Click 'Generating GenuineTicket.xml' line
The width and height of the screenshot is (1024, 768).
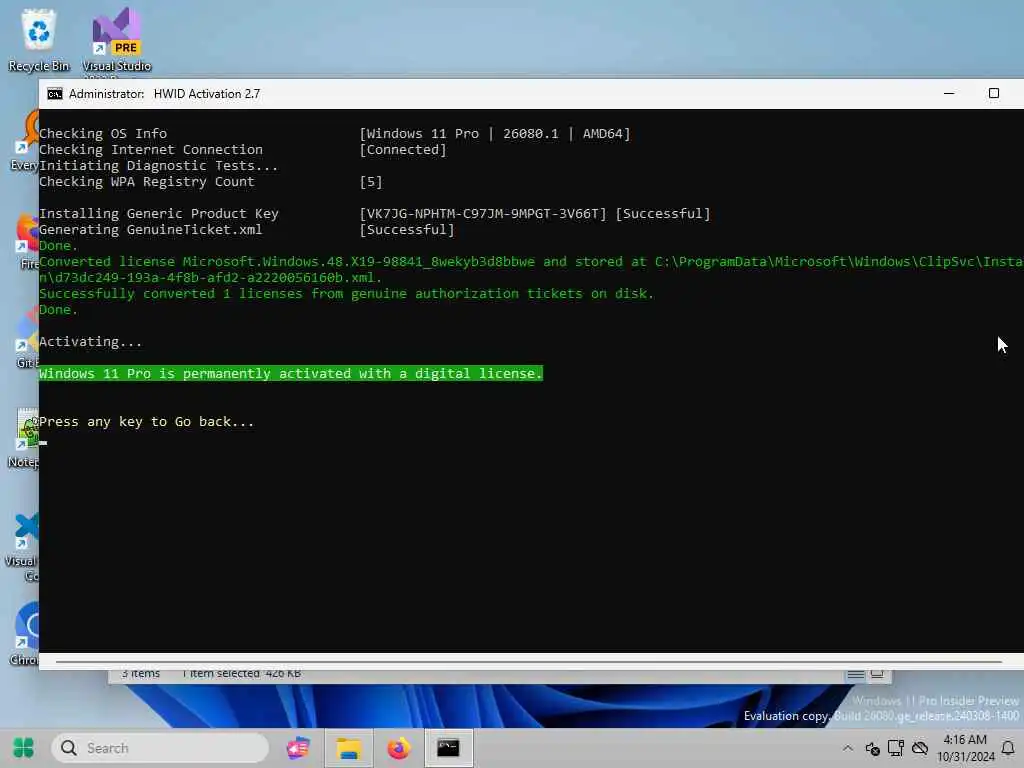(x=150, y=230)
